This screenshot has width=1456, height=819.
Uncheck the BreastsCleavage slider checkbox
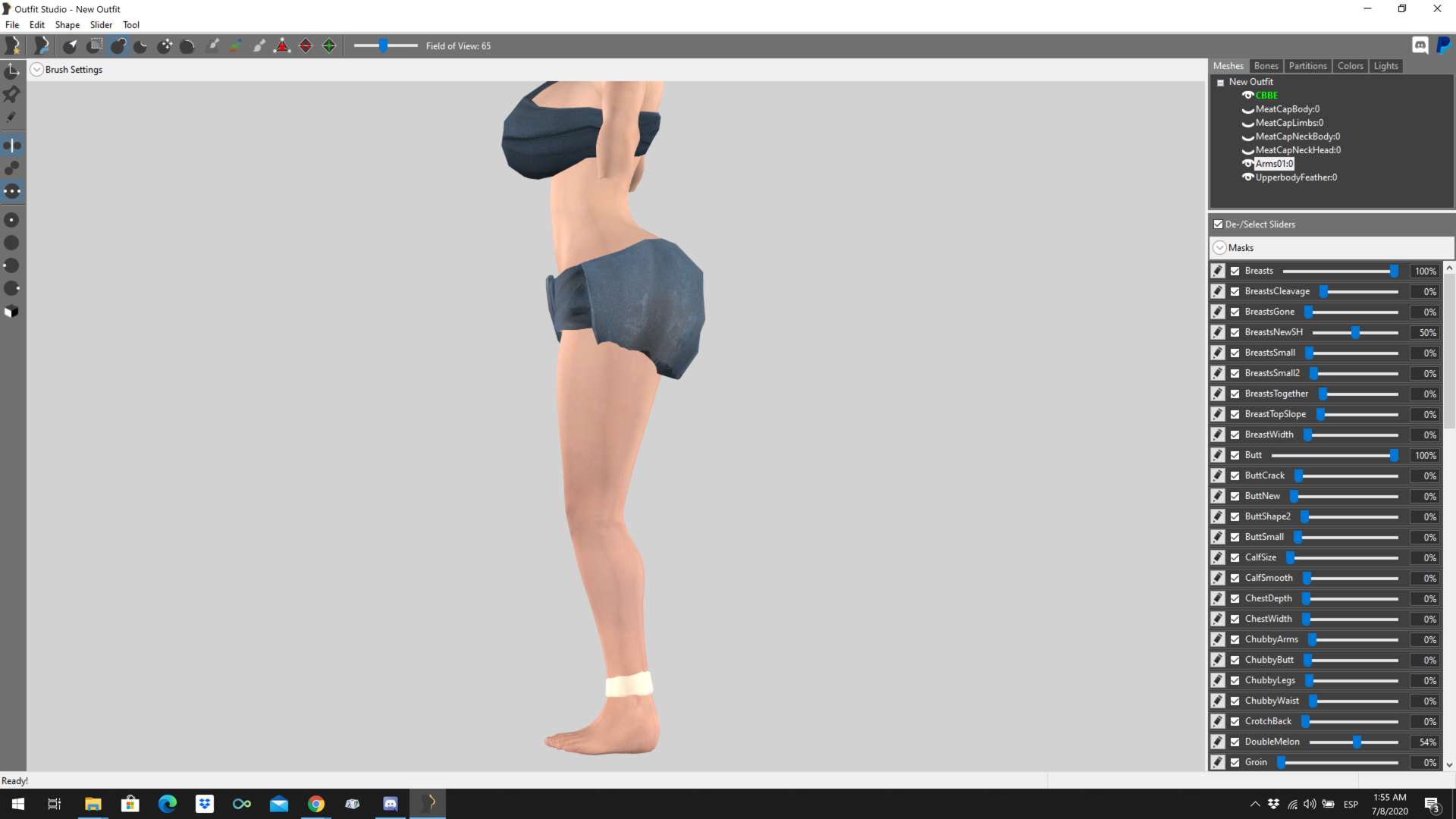[1235, 291]
